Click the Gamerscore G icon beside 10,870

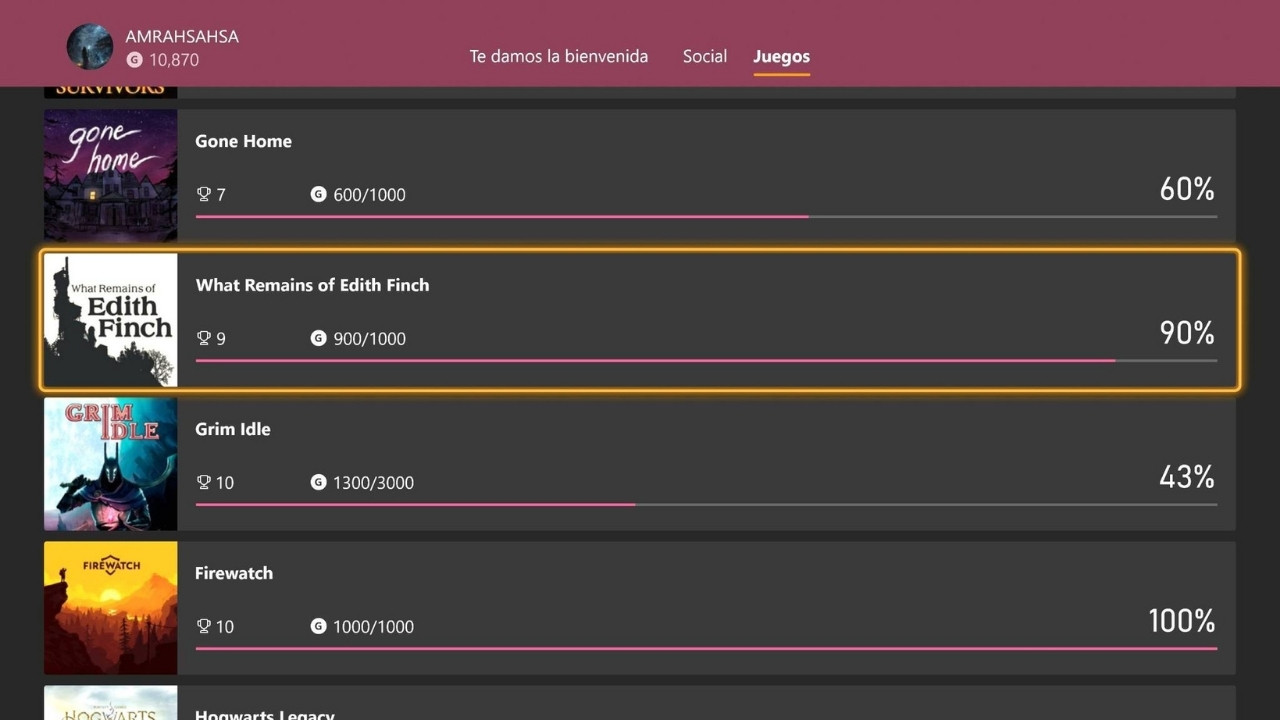(x=134, y=60)
